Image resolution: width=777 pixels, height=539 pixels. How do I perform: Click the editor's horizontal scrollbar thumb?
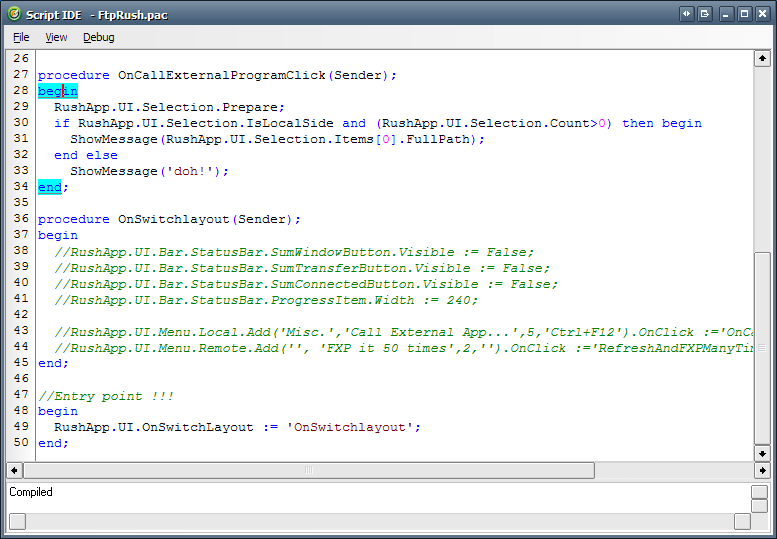309,470
